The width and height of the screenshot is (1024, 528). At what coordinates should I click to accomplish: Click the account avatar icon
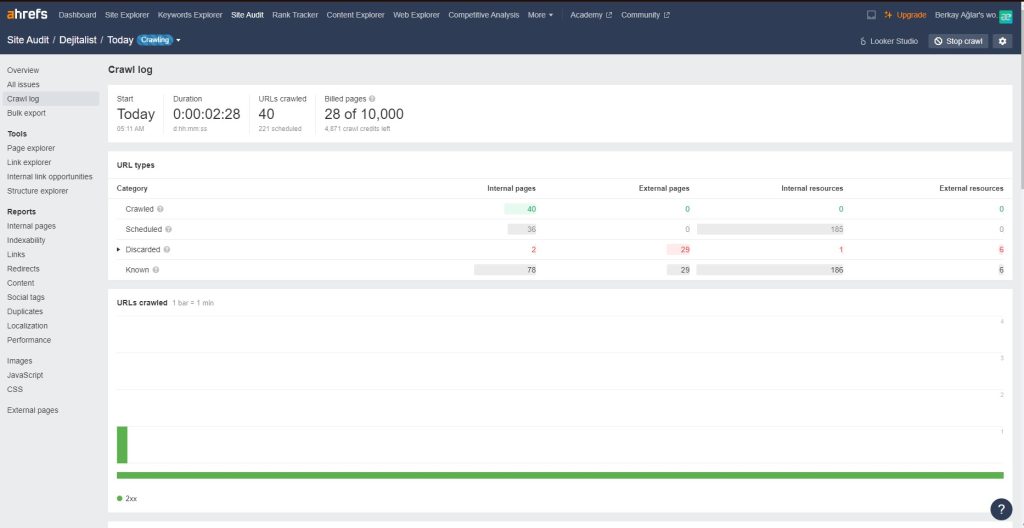click(x=1006, y=16)
